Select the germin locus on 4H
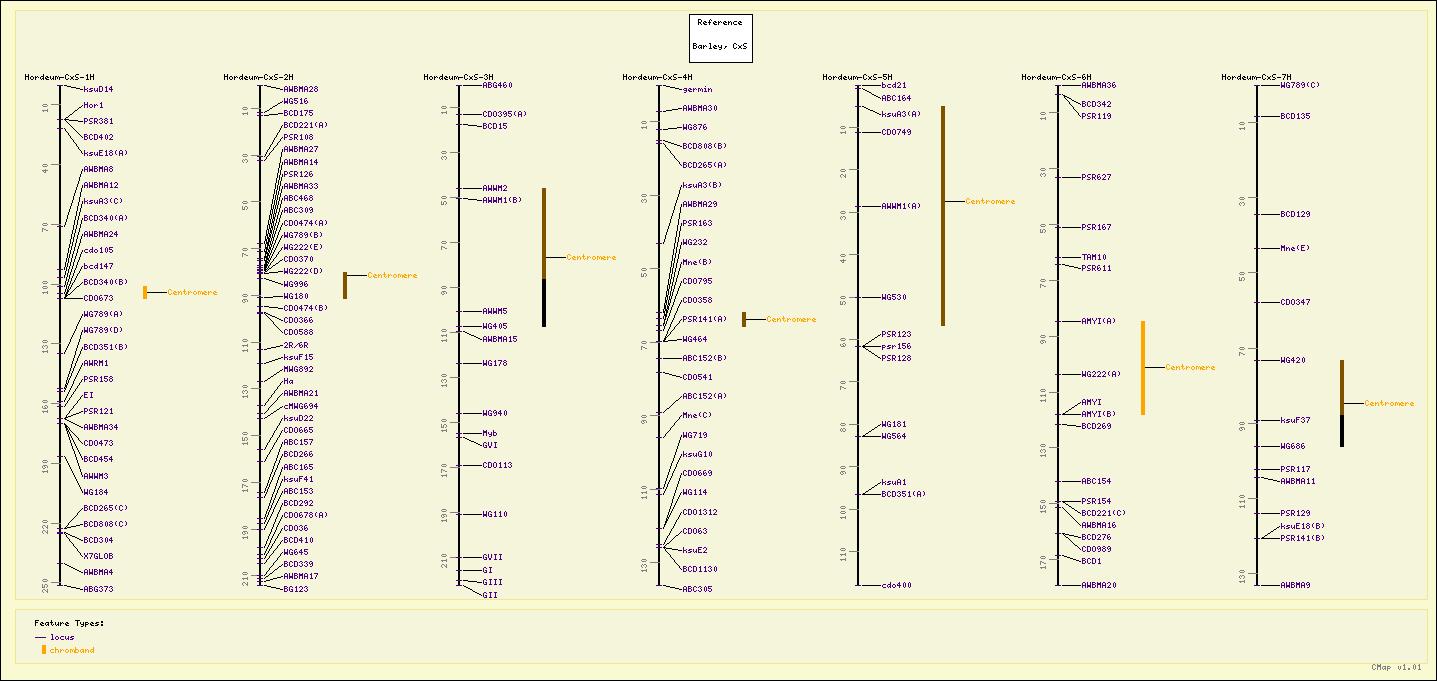 (x=697, y=90)
